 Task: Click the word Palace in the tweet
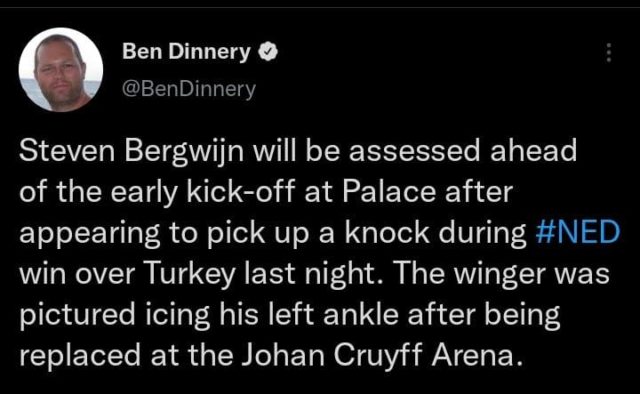coord(389,191)
